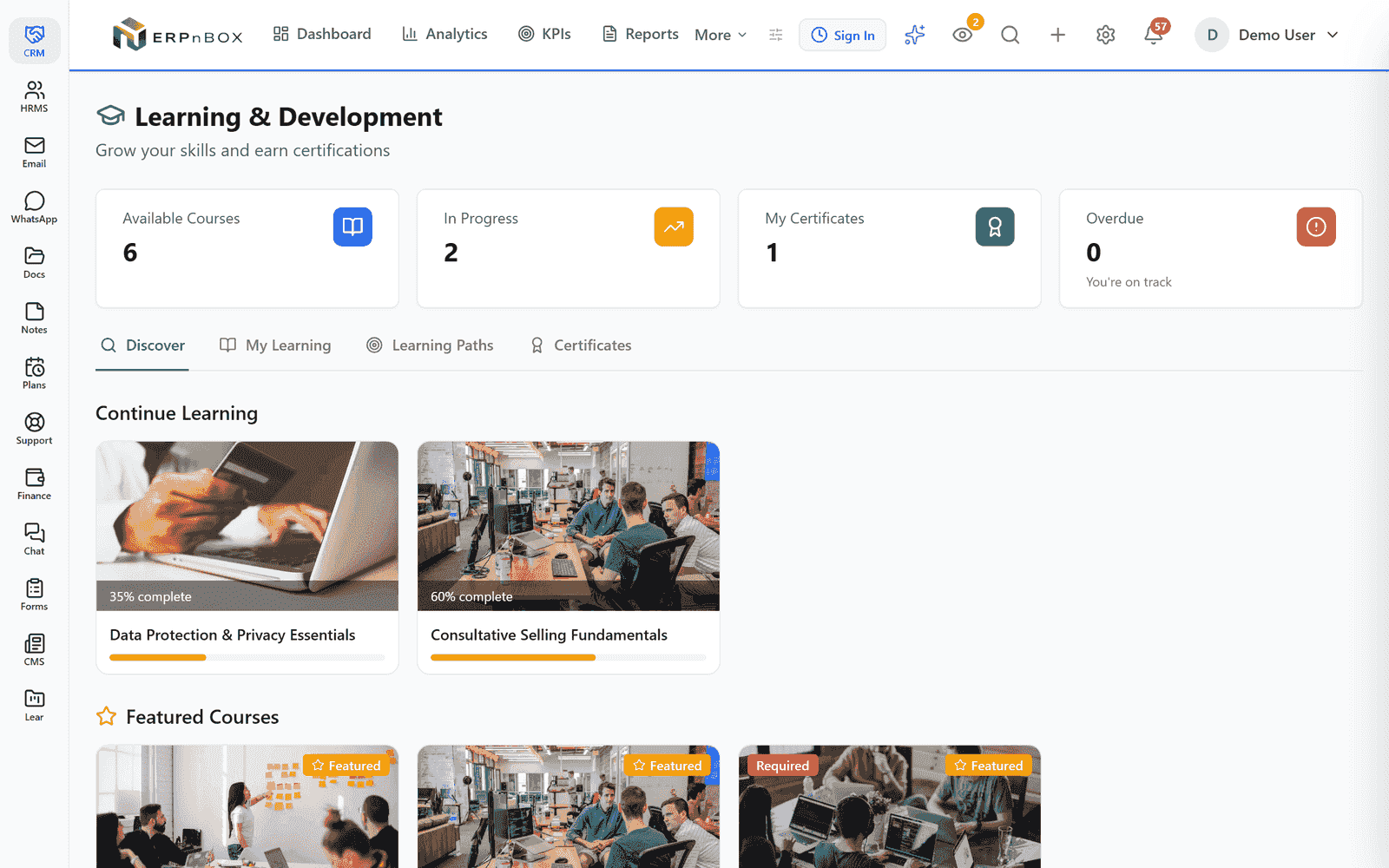Open the Finance sidebar icon

(34, 484)
